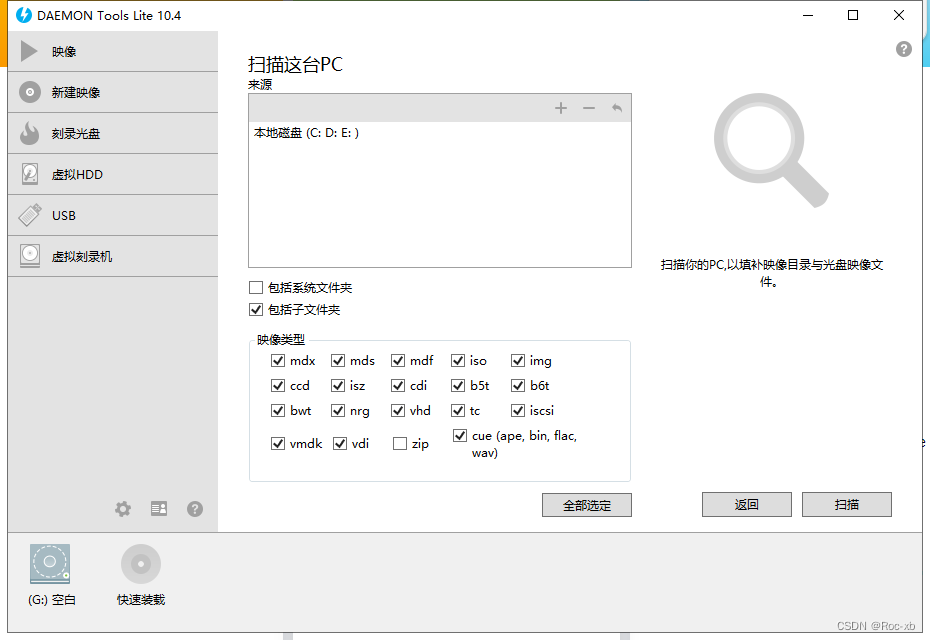Add a source with the plus icon

point(560,108)
